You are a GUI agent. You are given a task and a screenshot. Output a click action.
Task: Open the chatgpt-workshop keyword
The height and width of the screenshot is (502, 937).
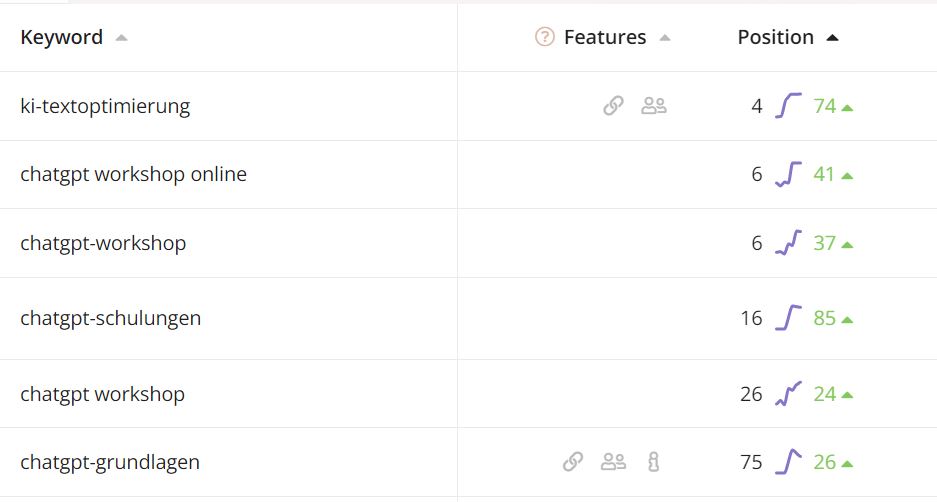103,243
